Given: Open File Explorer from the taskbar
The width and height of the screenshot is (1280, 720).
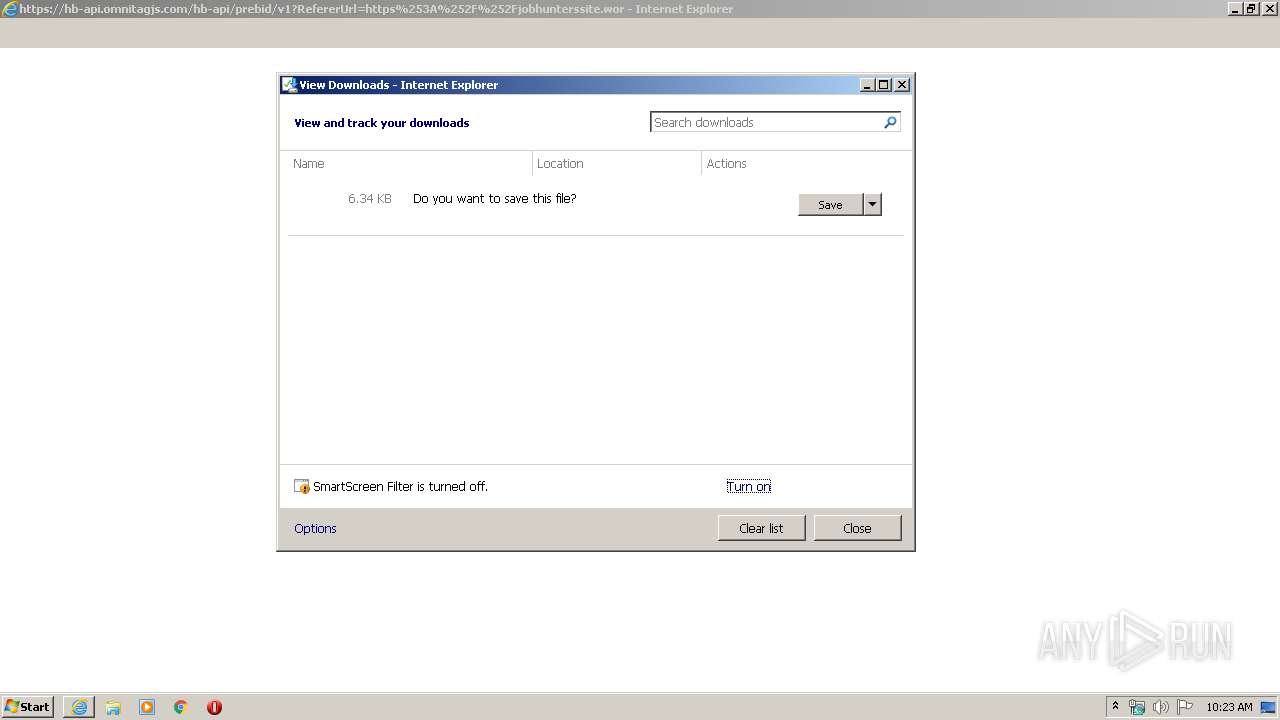Looking at the screenshot, I should (113, 707).
